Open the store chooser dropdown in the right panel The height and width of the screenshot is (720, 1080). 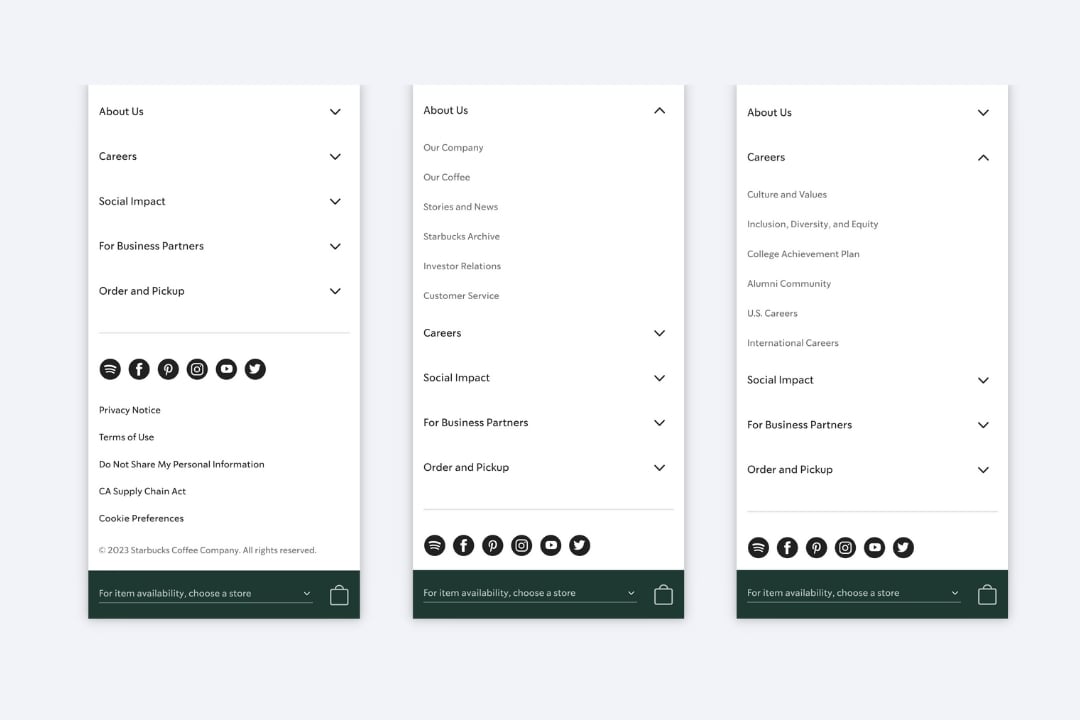pyautogui.click(x=853, y=593)
